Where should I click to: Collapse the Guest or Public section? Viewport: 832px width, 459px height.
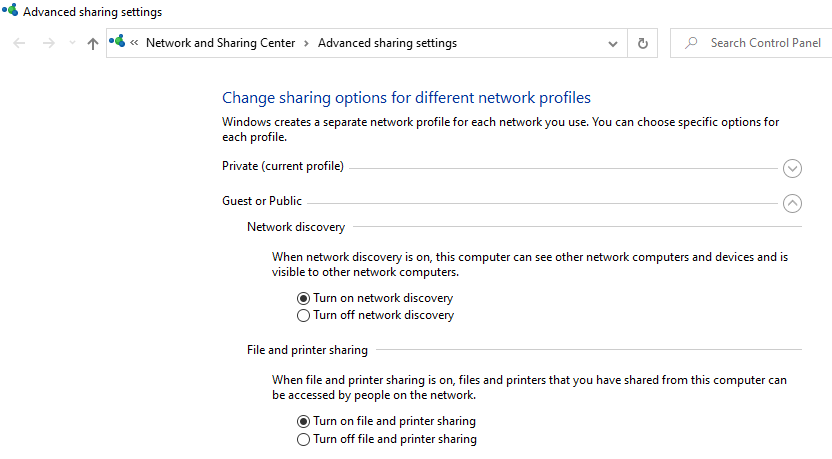[x=792, y=203]
